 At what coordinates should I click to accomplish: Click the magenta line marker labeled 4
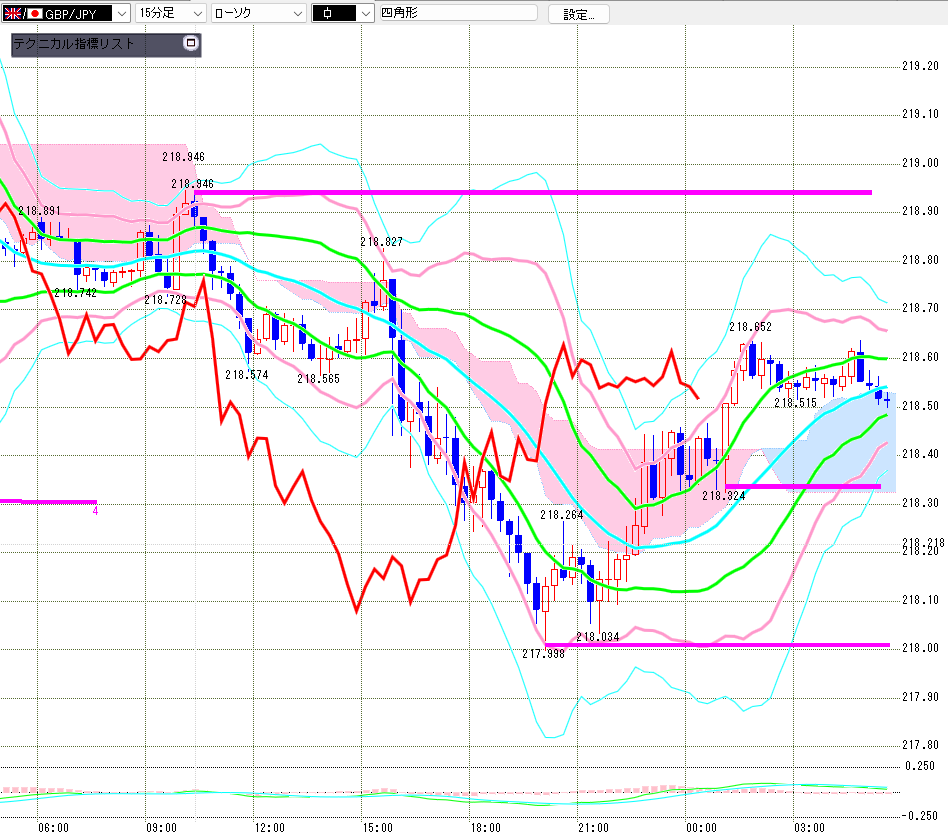point(96,511)
